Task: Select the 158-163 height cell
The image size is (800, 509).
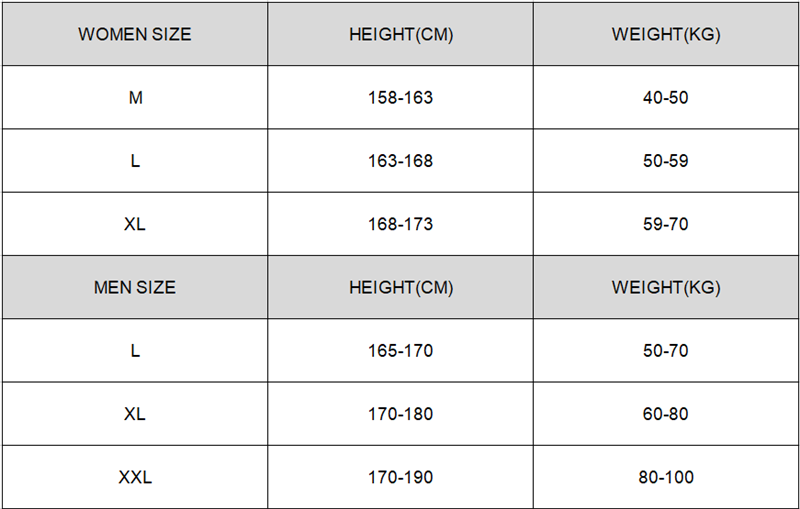Action: point(401,98)
